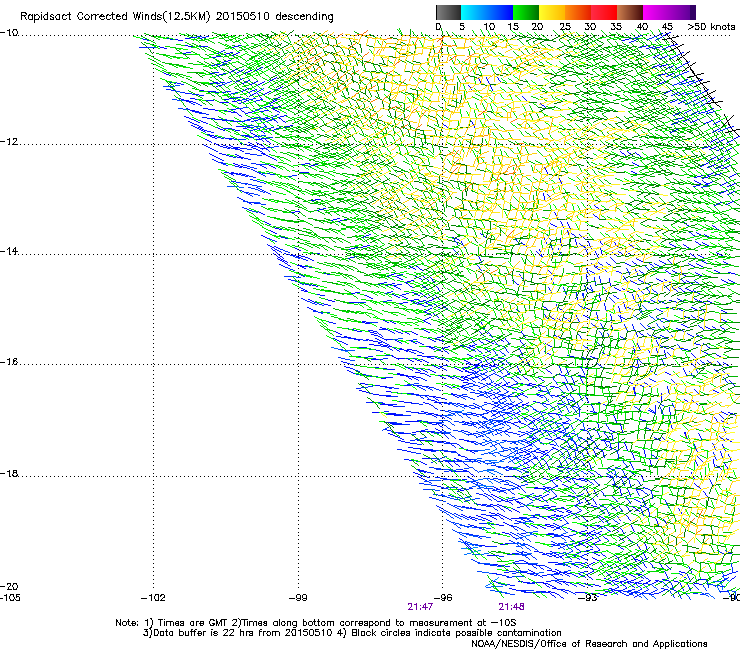Screen dimensions: 740x650
Task: Click the -96 longitude axis label
Action: (x=443, y=598)
